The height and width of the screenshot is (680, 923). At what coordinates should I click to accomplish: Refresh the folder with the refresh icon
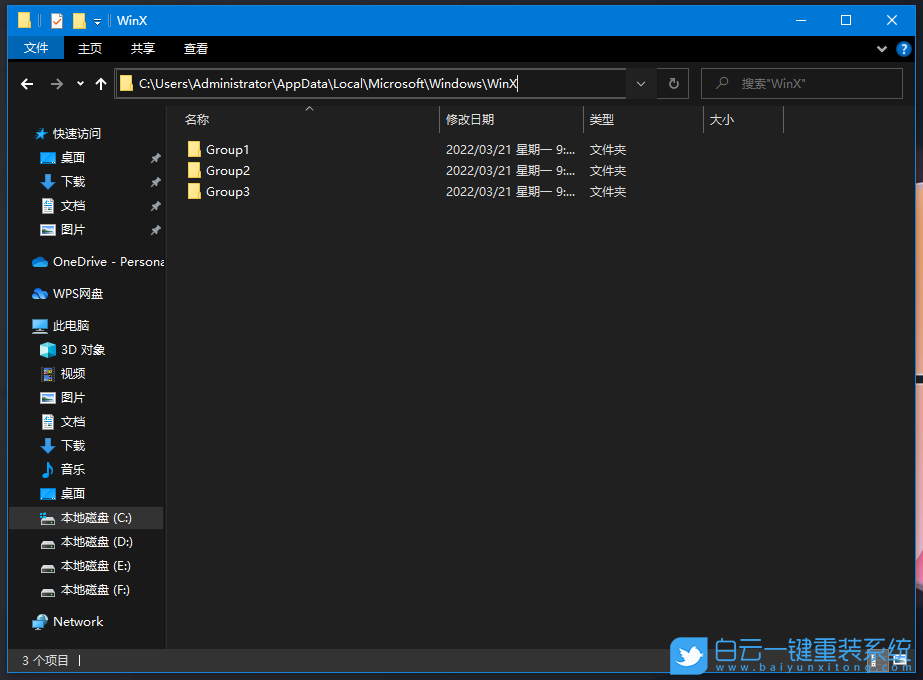[x=671, y=84]
